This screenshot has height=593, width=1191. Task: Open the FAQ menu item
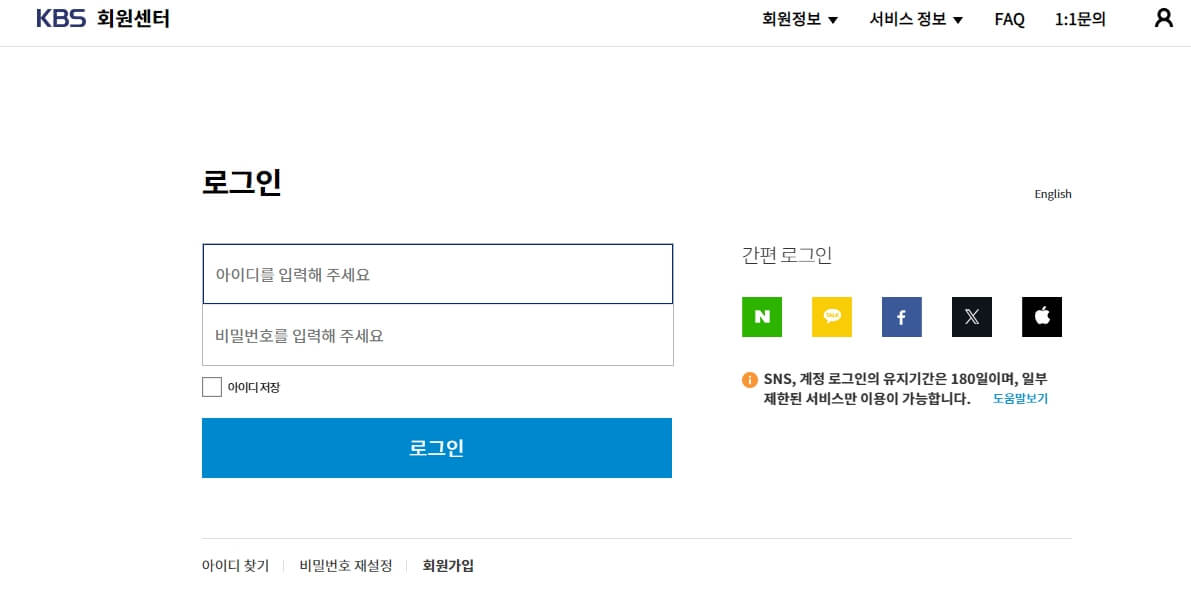click(x=1009, y=19)
